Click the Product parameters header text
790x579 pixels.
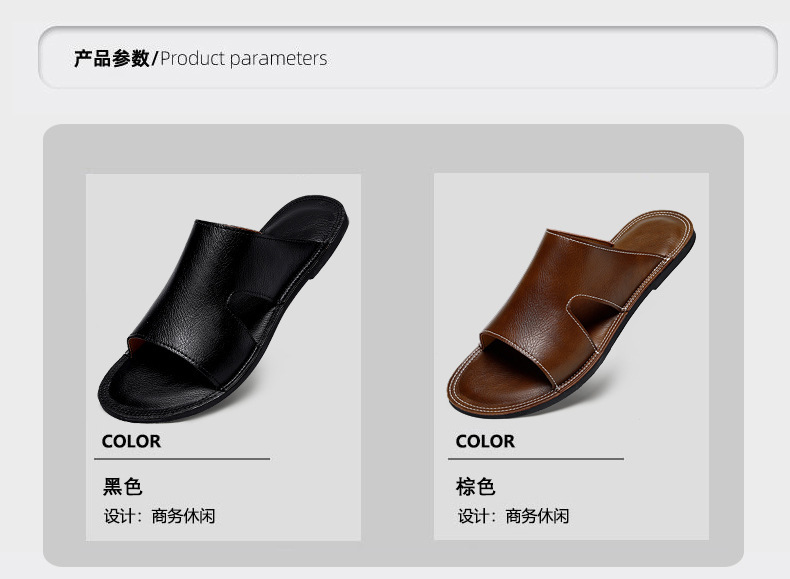244,58
